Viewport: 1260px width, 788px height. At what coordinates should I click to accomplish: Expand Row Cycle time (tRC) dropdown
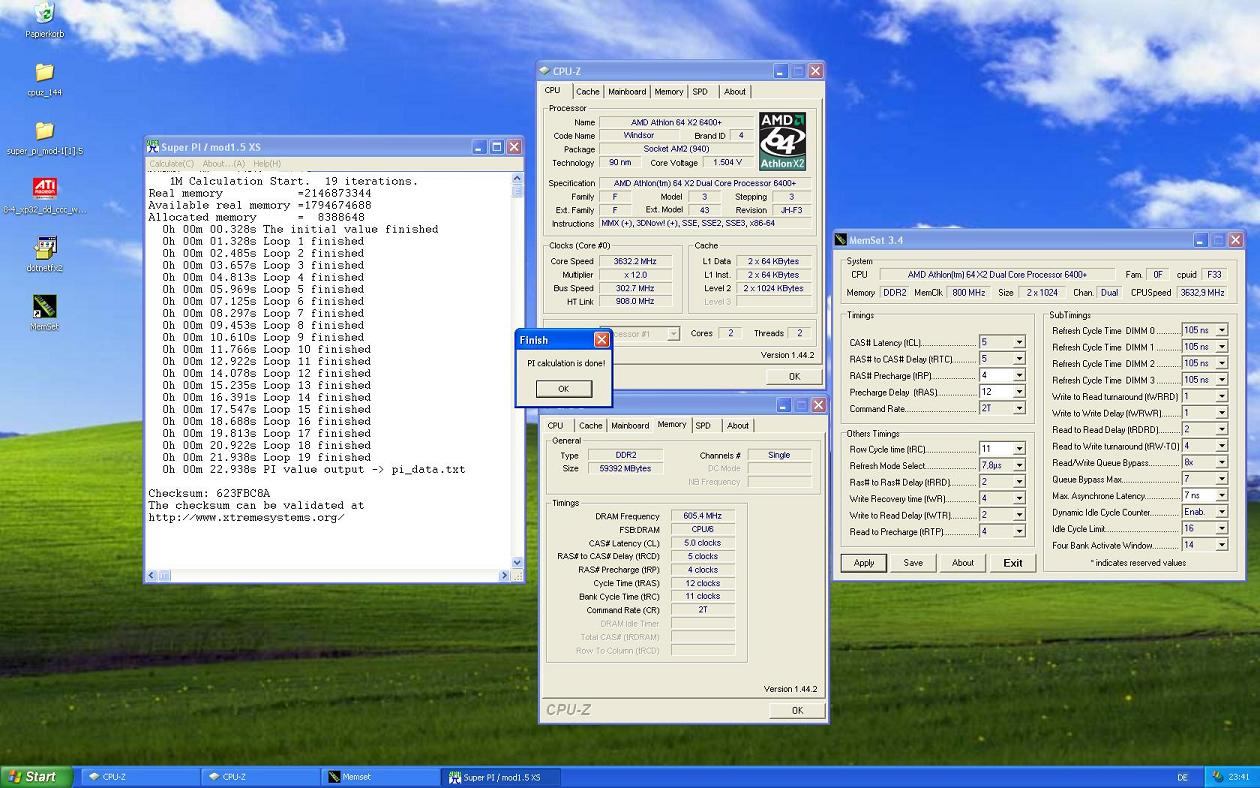pyautogui.click(x=1019, y=449)
